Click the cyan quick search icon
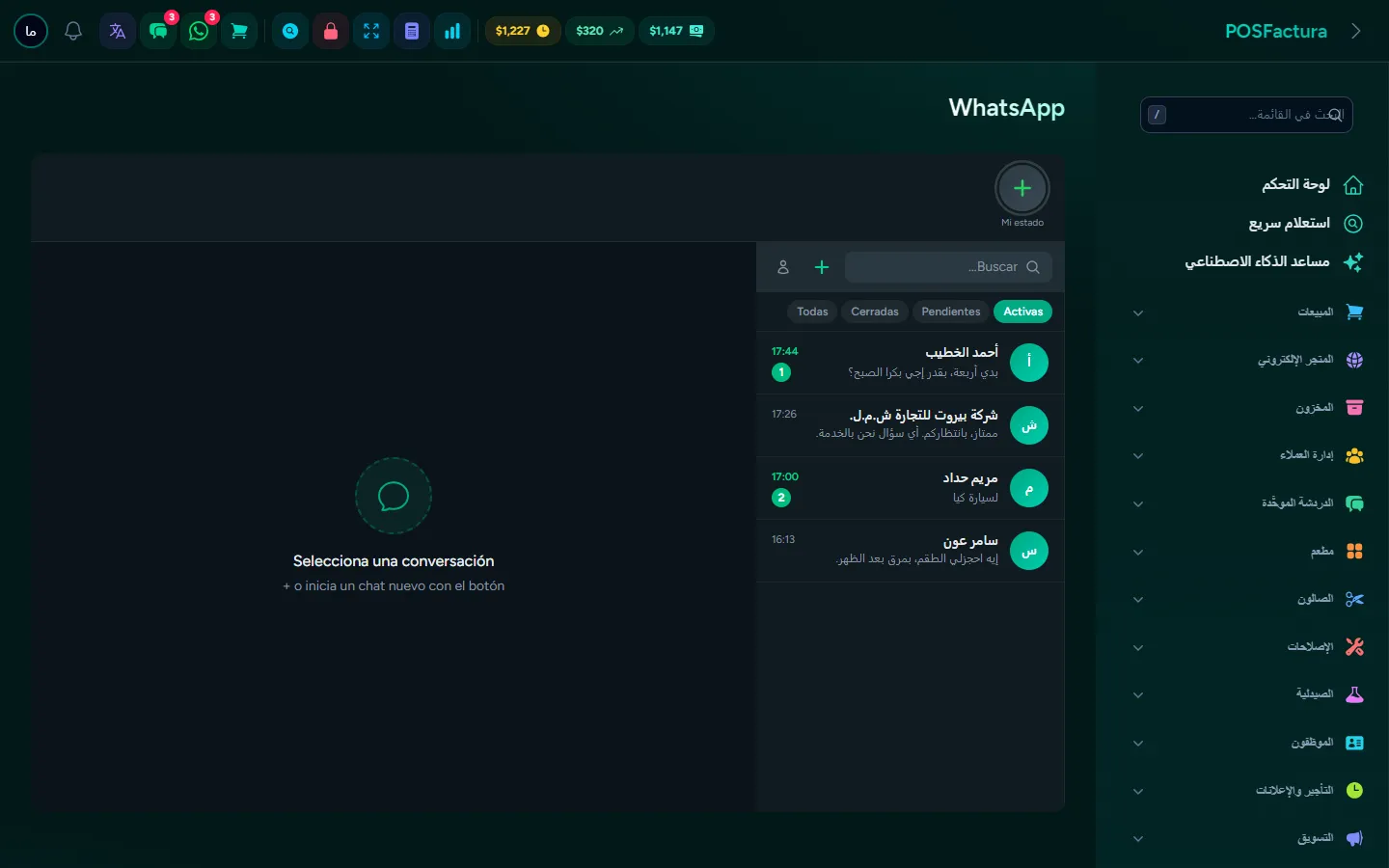This screenshot has height=868, width=1389. click(x=290, y=31)
